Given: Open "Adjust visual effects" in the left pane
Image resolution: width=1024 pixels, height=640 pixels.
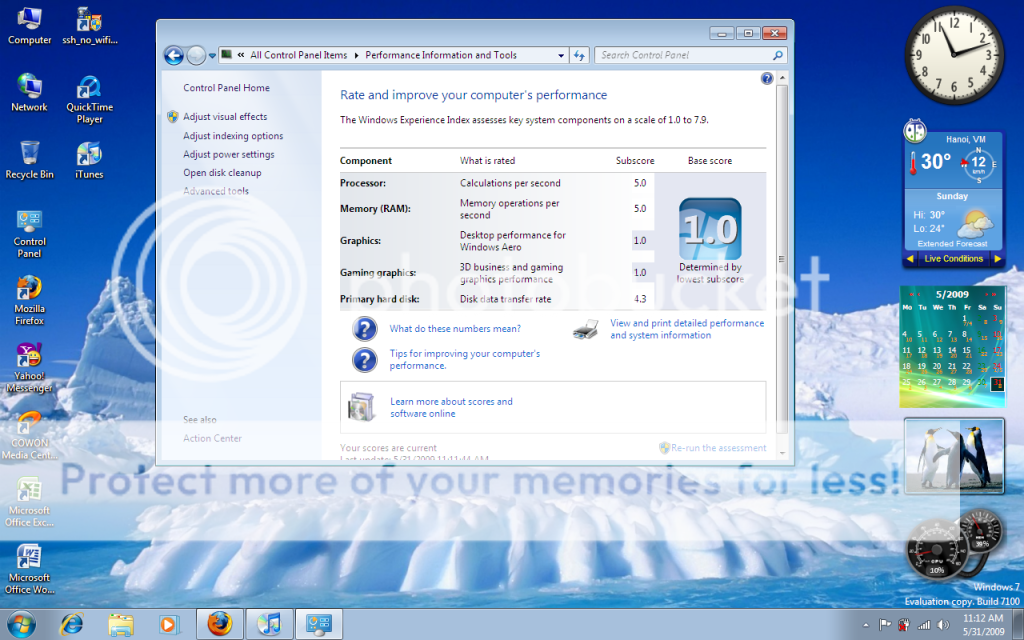Looking at the screenshot, I should tap(225, 116).
